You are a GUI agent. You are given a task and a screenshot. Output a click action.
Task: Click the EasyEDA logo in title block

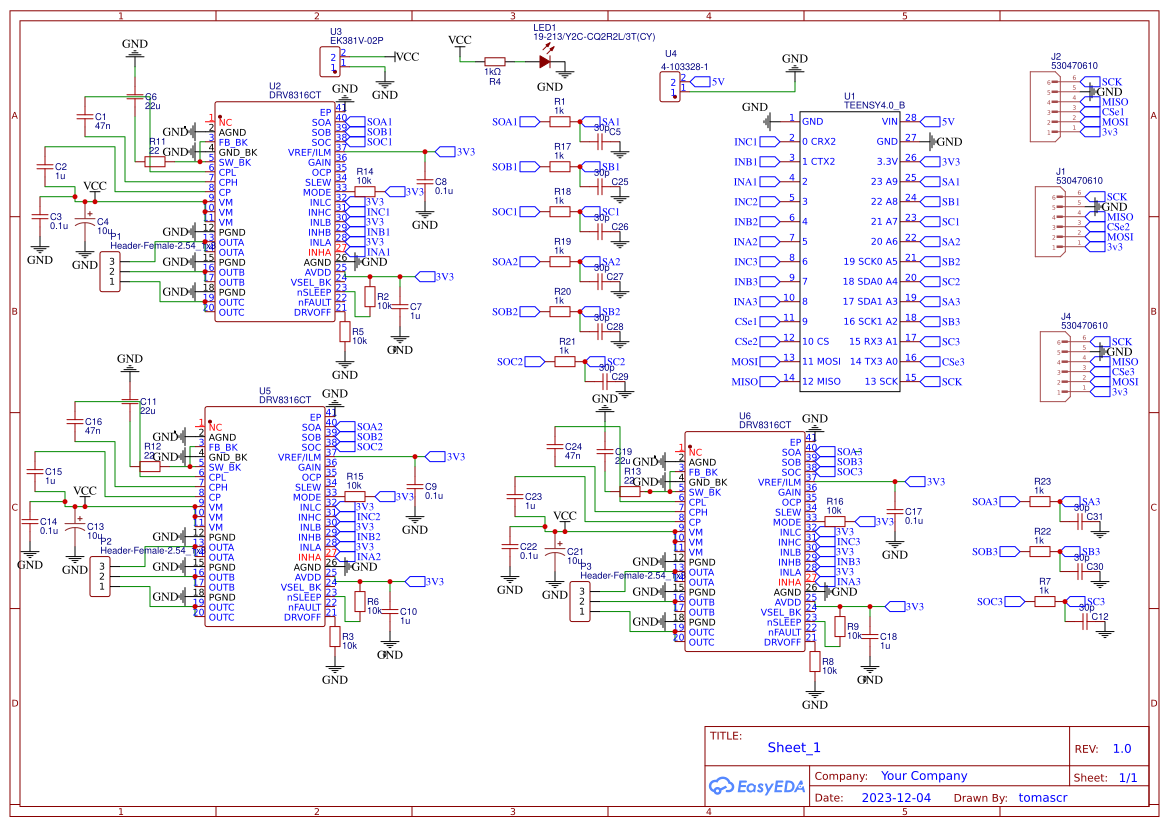(x=756, y=786)
